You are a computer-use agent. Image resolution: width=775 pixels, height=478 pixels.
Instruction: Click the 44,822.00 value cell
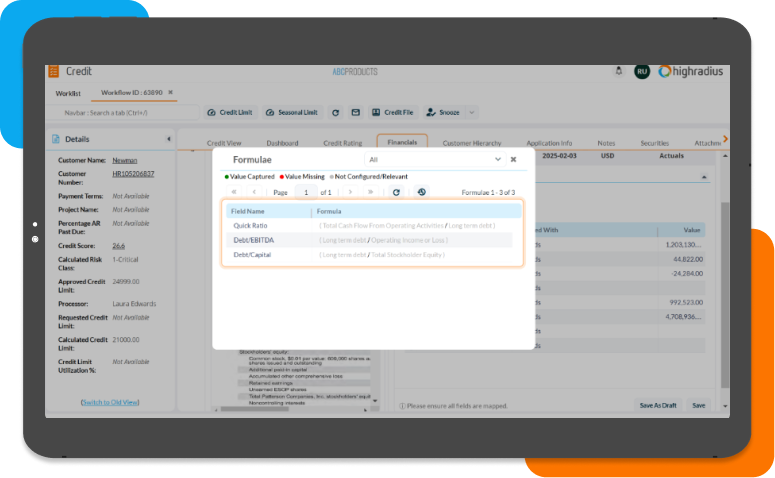pyautogui.click(x=681, y=259)
